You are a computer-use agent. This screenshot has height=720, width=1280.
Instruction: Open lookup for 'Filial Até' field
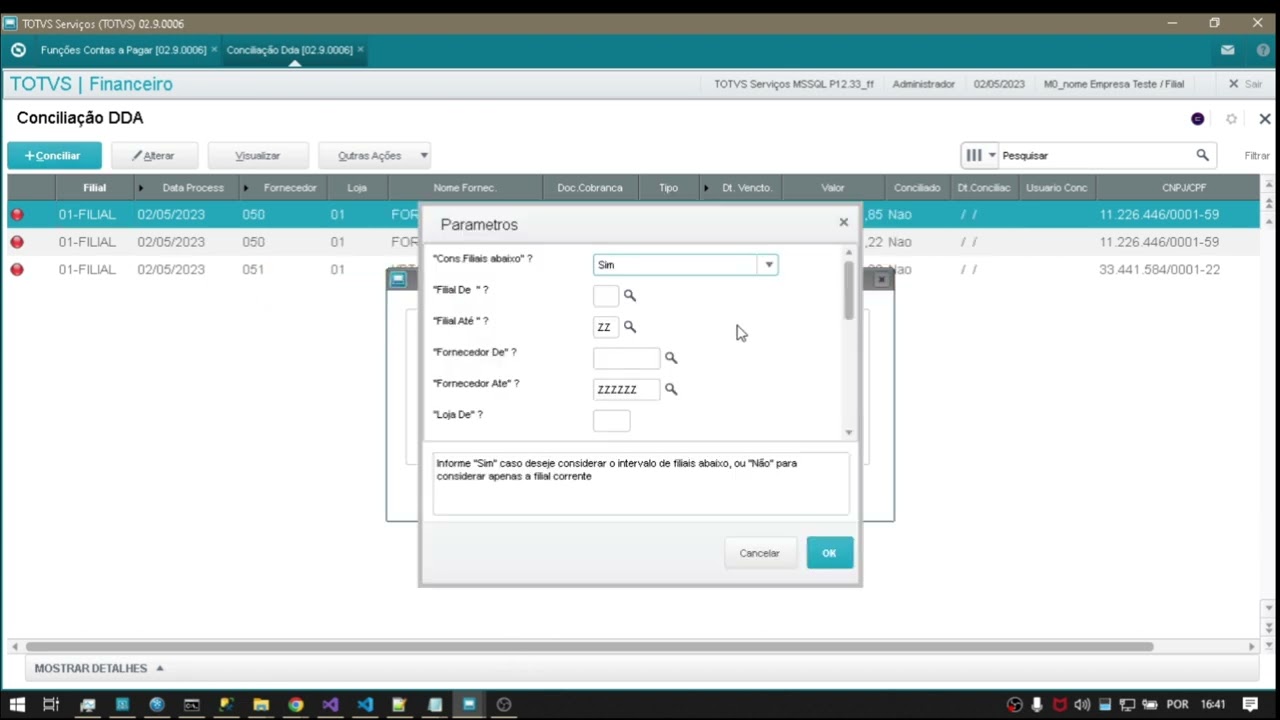click(630, 327)
